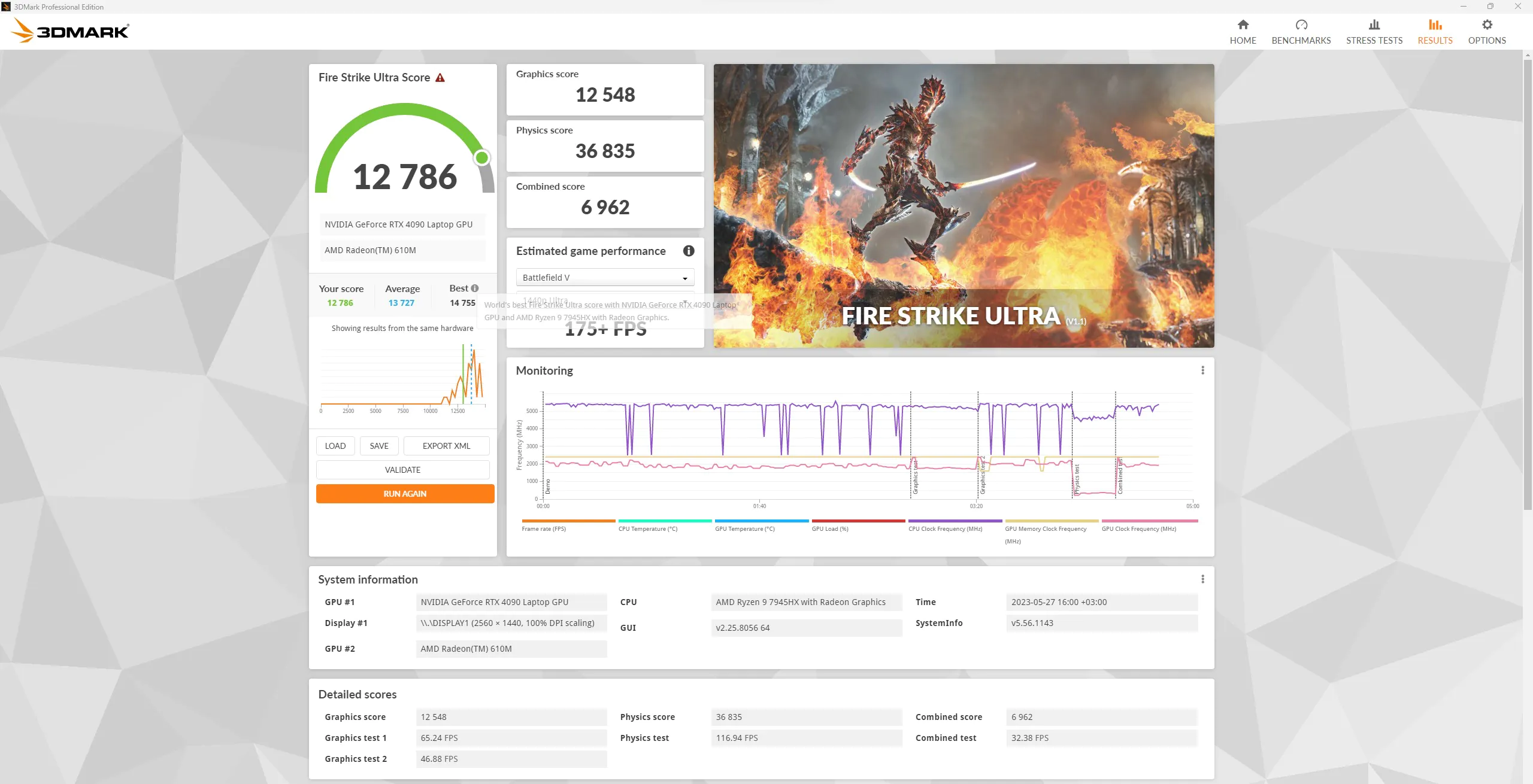Expand the Battlefield V game dropdown

tap(605, 278)
